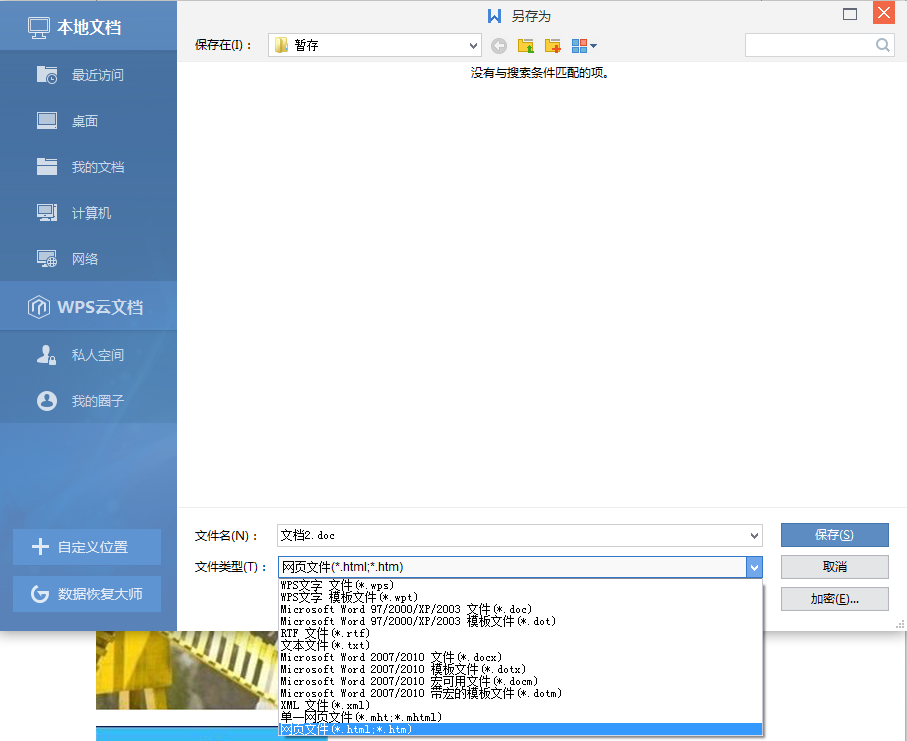Add a custom location (自定义位置)
The width and height of the screenshot is (907, 741).
(87, 547)
